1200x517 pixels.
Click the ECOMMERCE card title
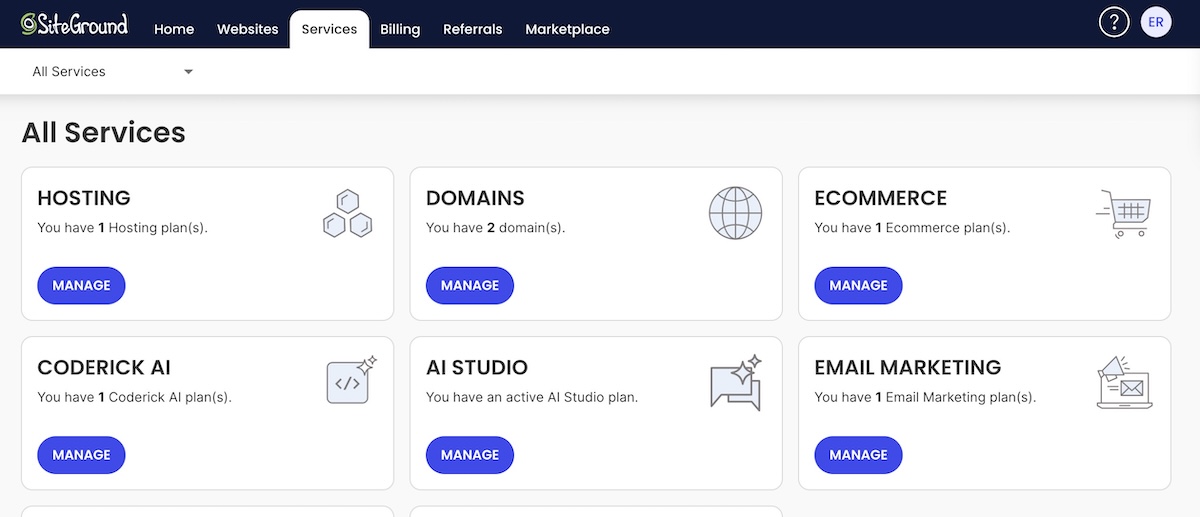click(x=881, y=198)
